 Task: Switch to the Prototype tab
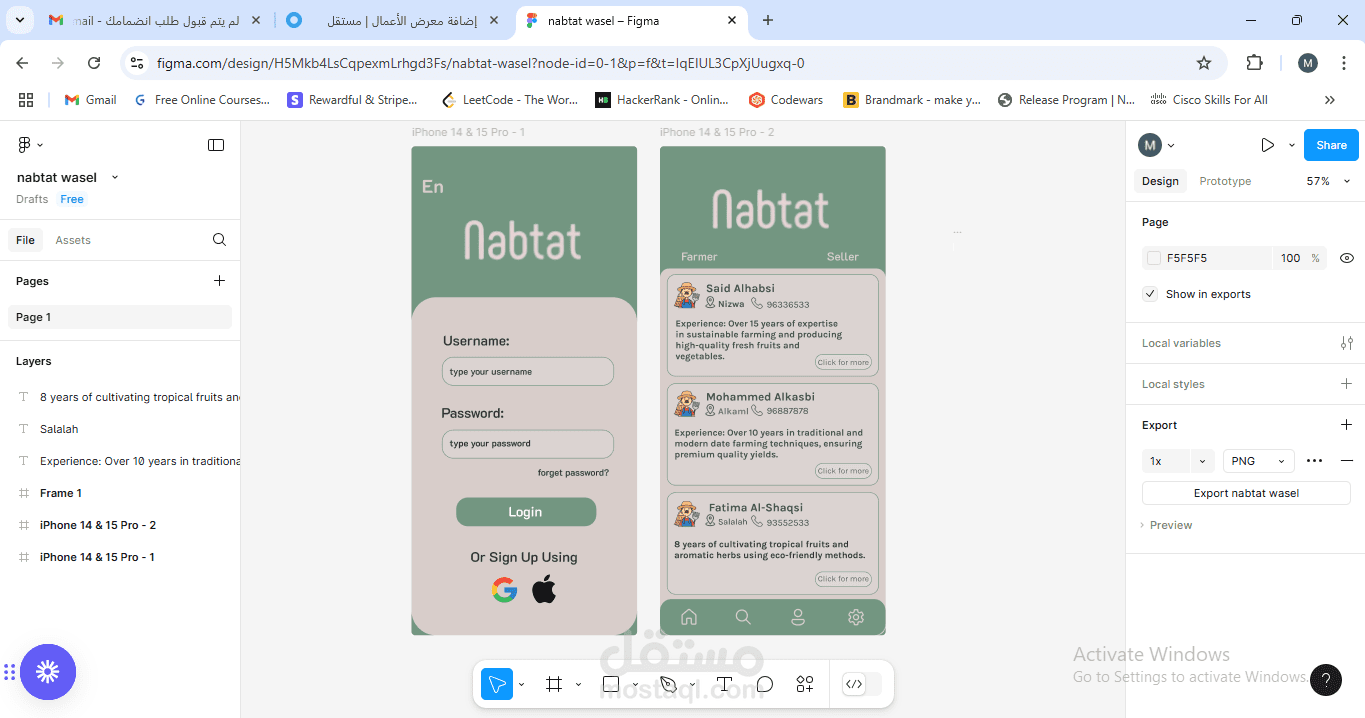[1225, 181]
